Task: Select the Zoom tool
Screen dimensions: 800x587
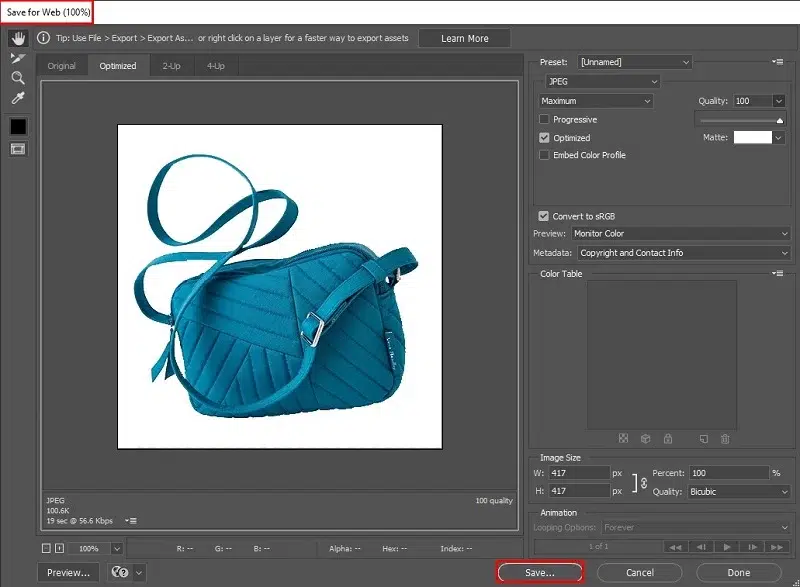Action: (18, 78)
